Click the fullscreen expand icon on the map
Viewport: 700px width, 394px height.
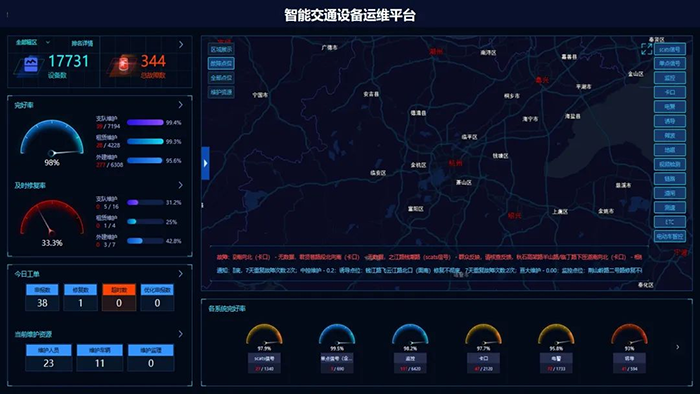point(646,49)
